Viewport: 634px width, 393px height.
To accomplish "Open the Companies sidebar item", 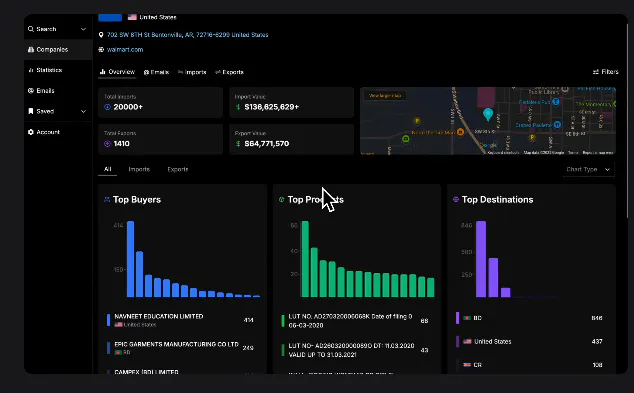I will pos(58,50).
